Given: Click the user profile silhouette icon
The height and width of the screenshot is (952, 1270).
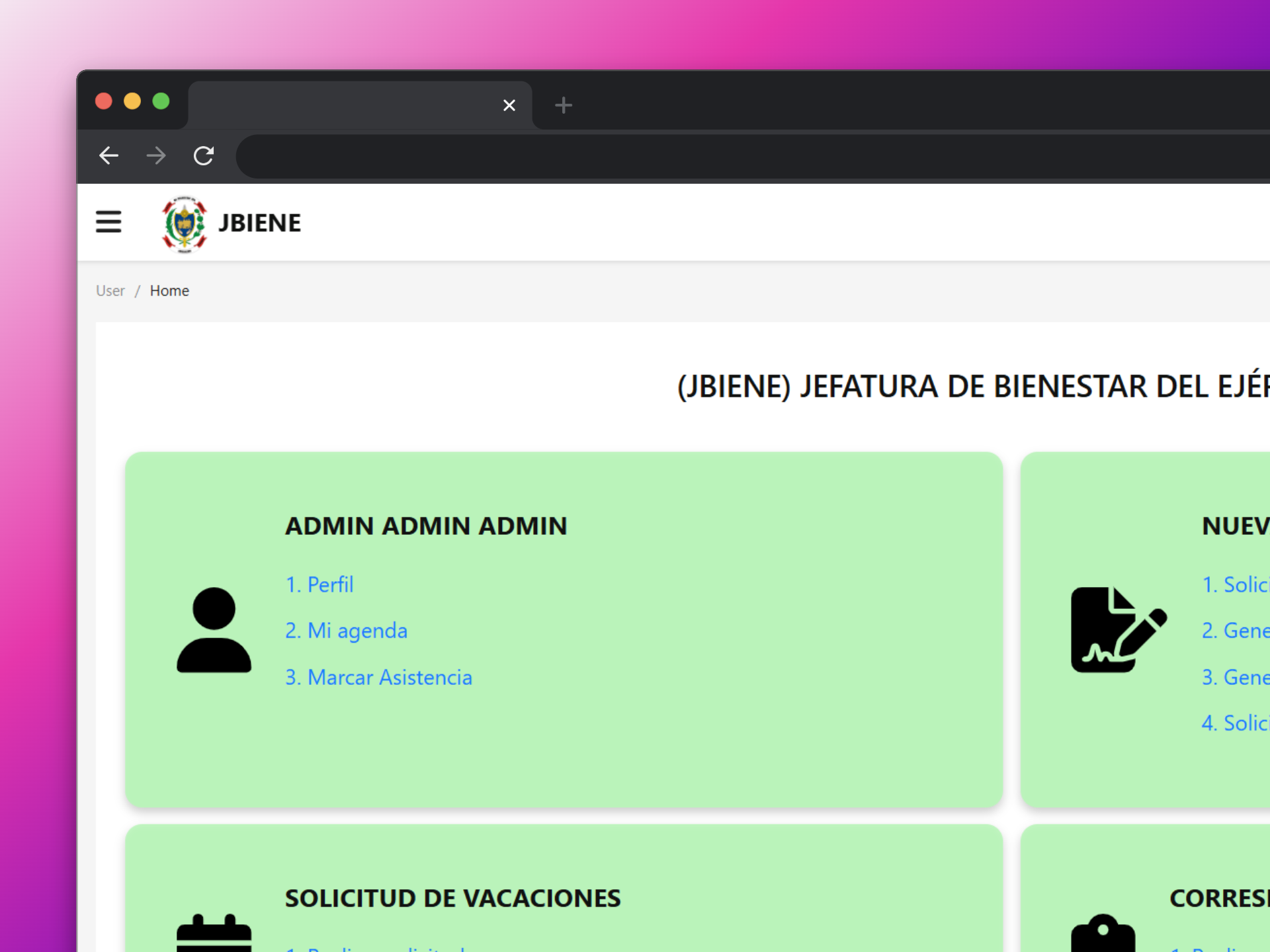Looking at the screenshot, I should click(214, 630).
